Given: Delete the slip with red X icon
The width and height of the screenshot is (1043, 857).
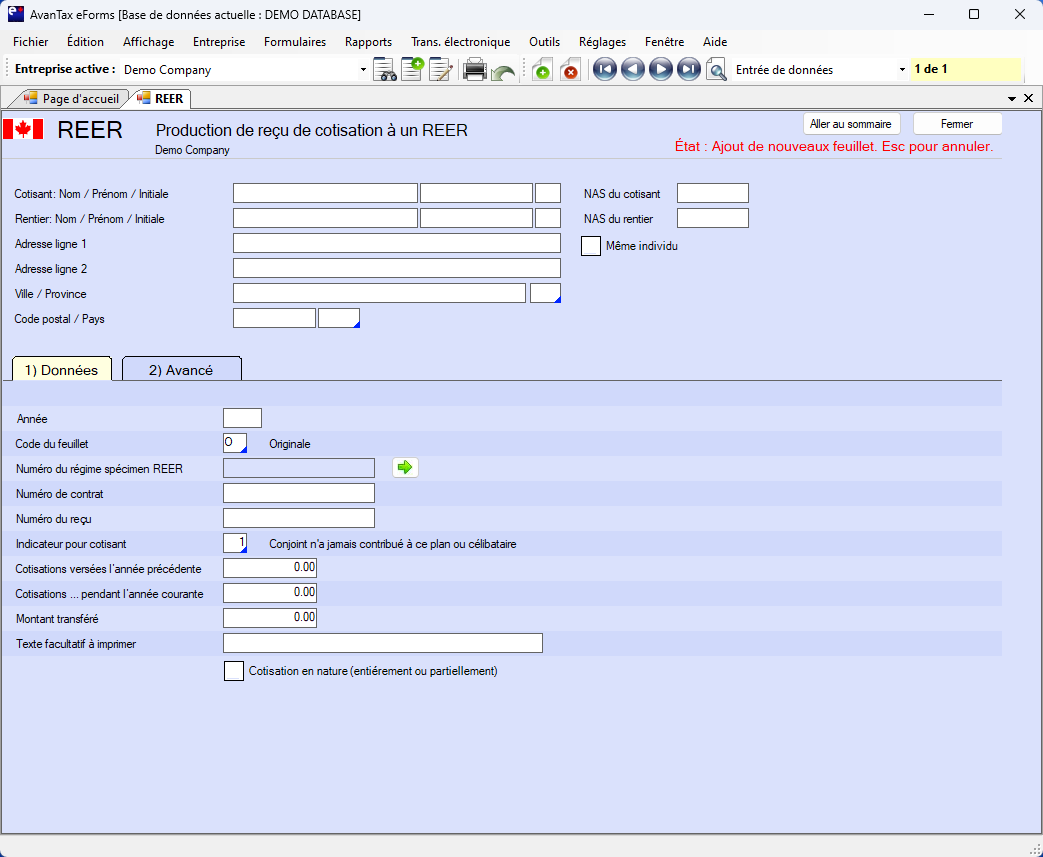Looking at the screenshot, I should [x=570, y=70].
